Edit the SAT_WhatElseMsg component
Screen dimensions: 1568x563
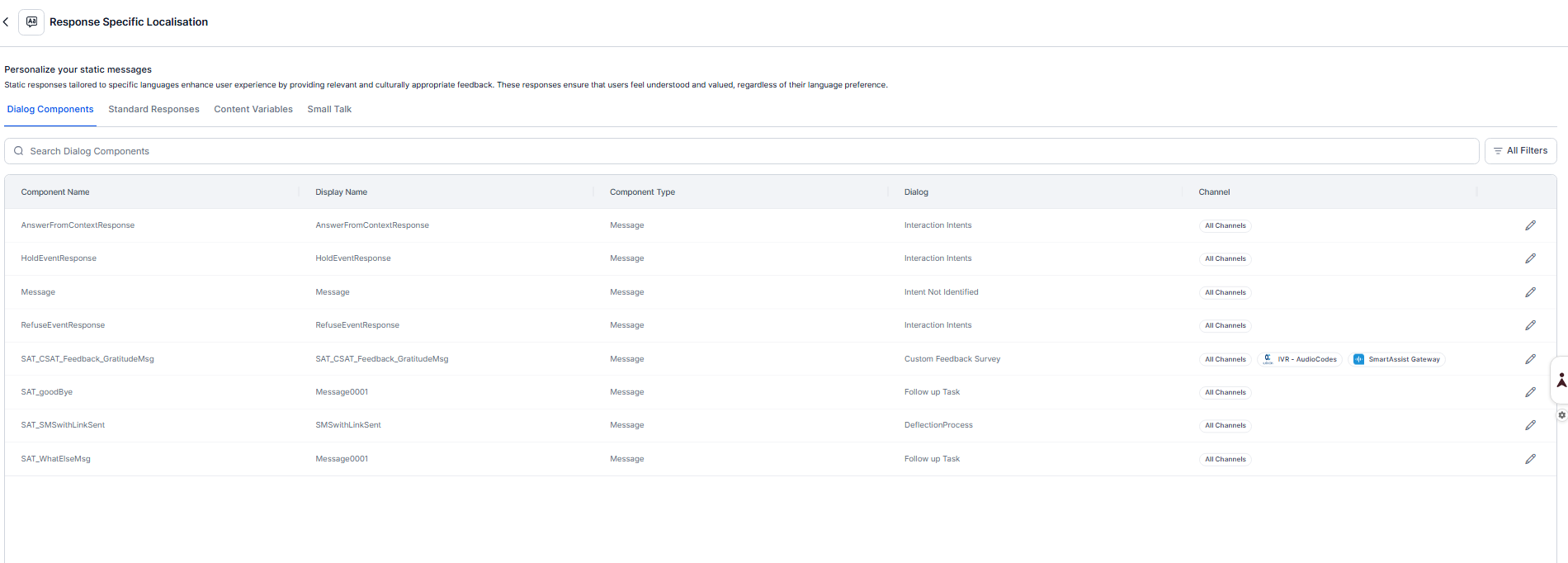tap(1530, 459)
